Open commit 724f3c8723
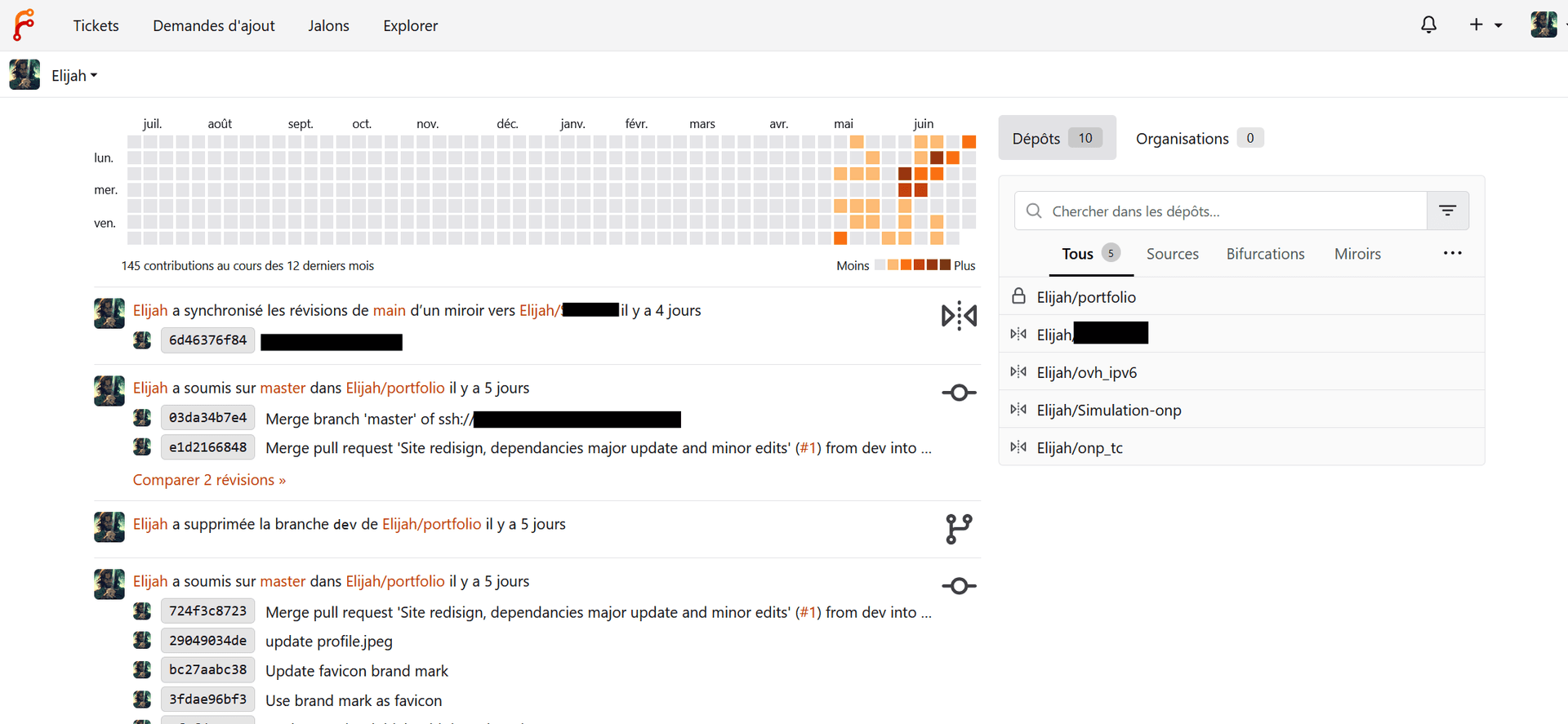The width and height of the screenshot is (1568, 724). pyautogui.click(x=207, y=611)
